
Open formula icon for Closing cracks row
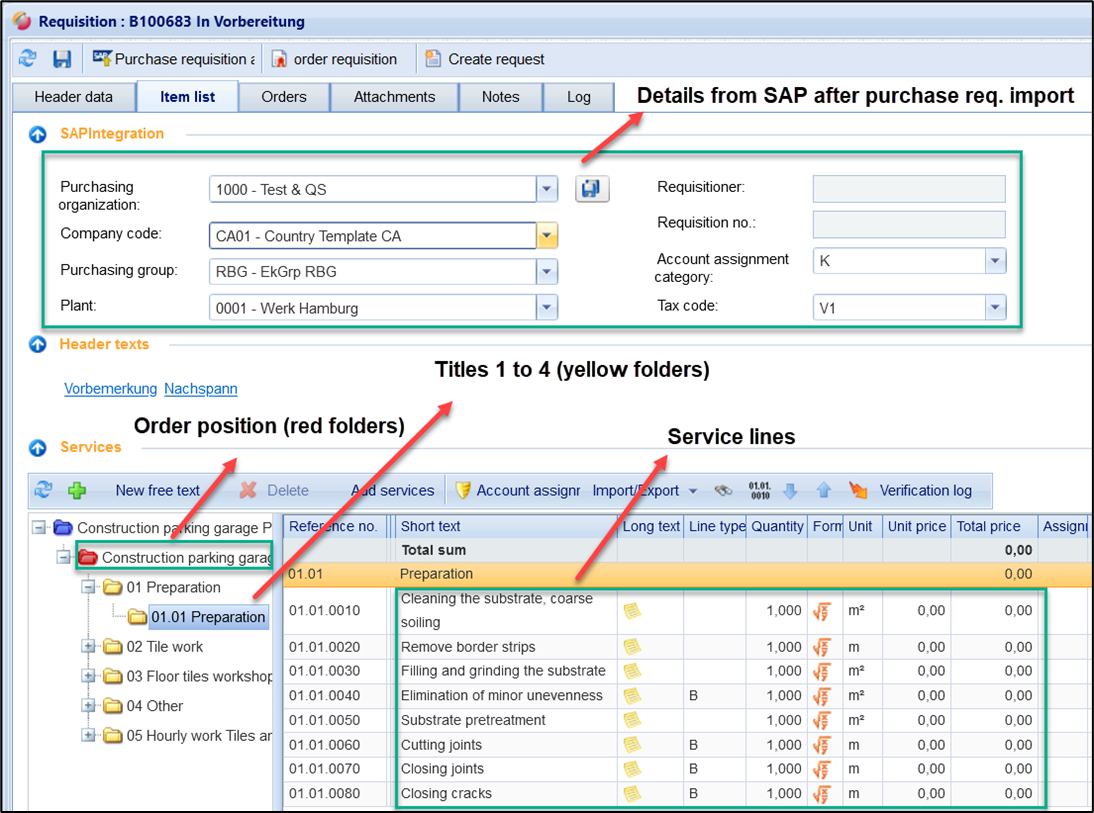[x=821, y=794]
